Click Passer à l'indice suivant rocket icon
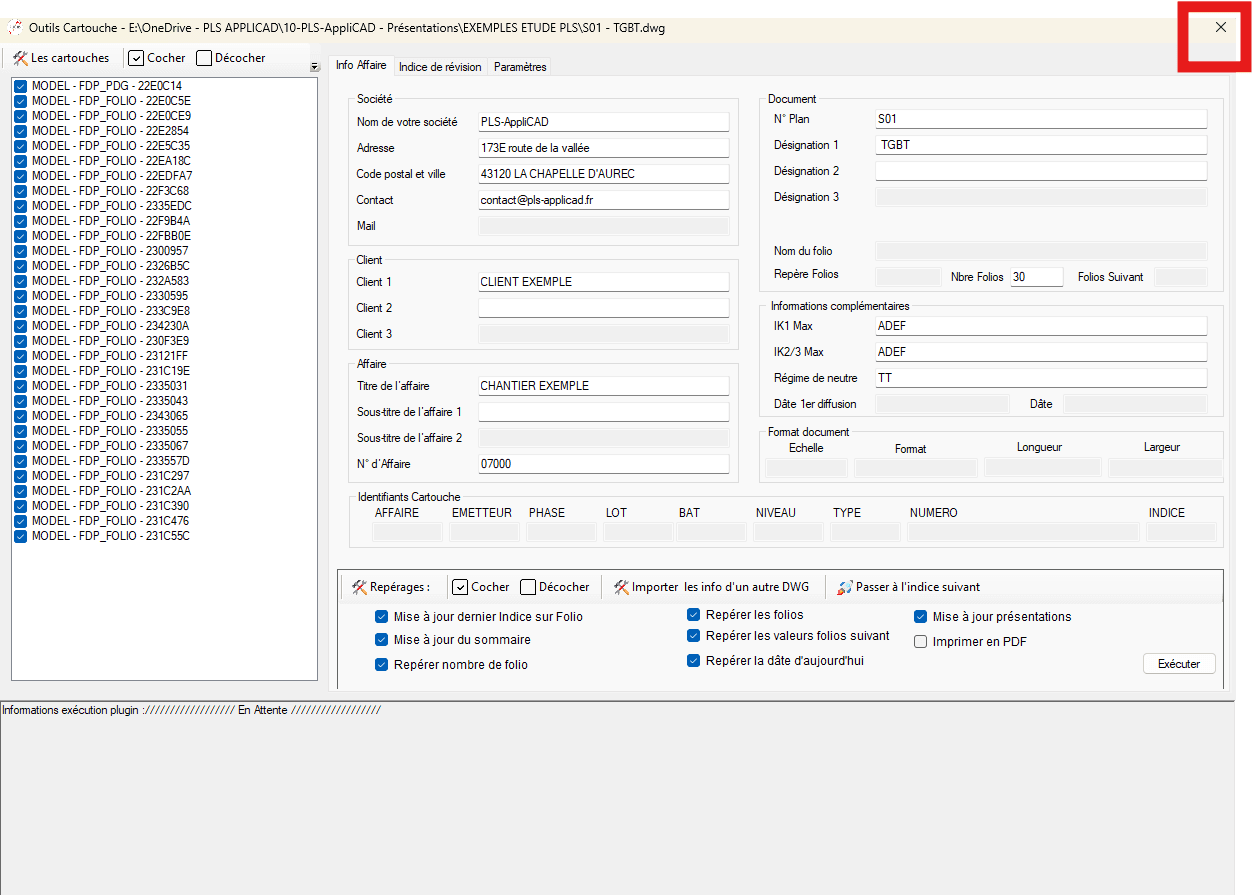Image resolution: width=1253 pixels, height=895 pixels. 845,587
